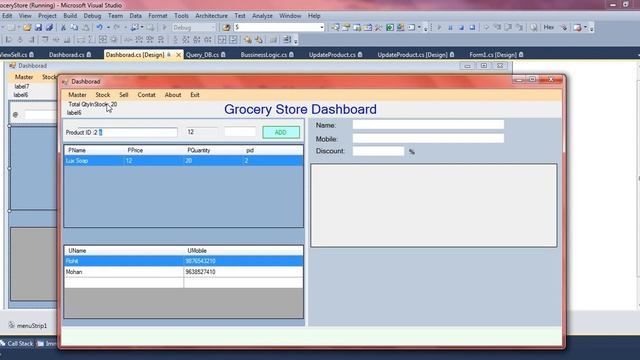Image resolution: width=640 pixels, height=360 pixels.
Task: Click the Break All pause icon
Action: coord(450,27)
